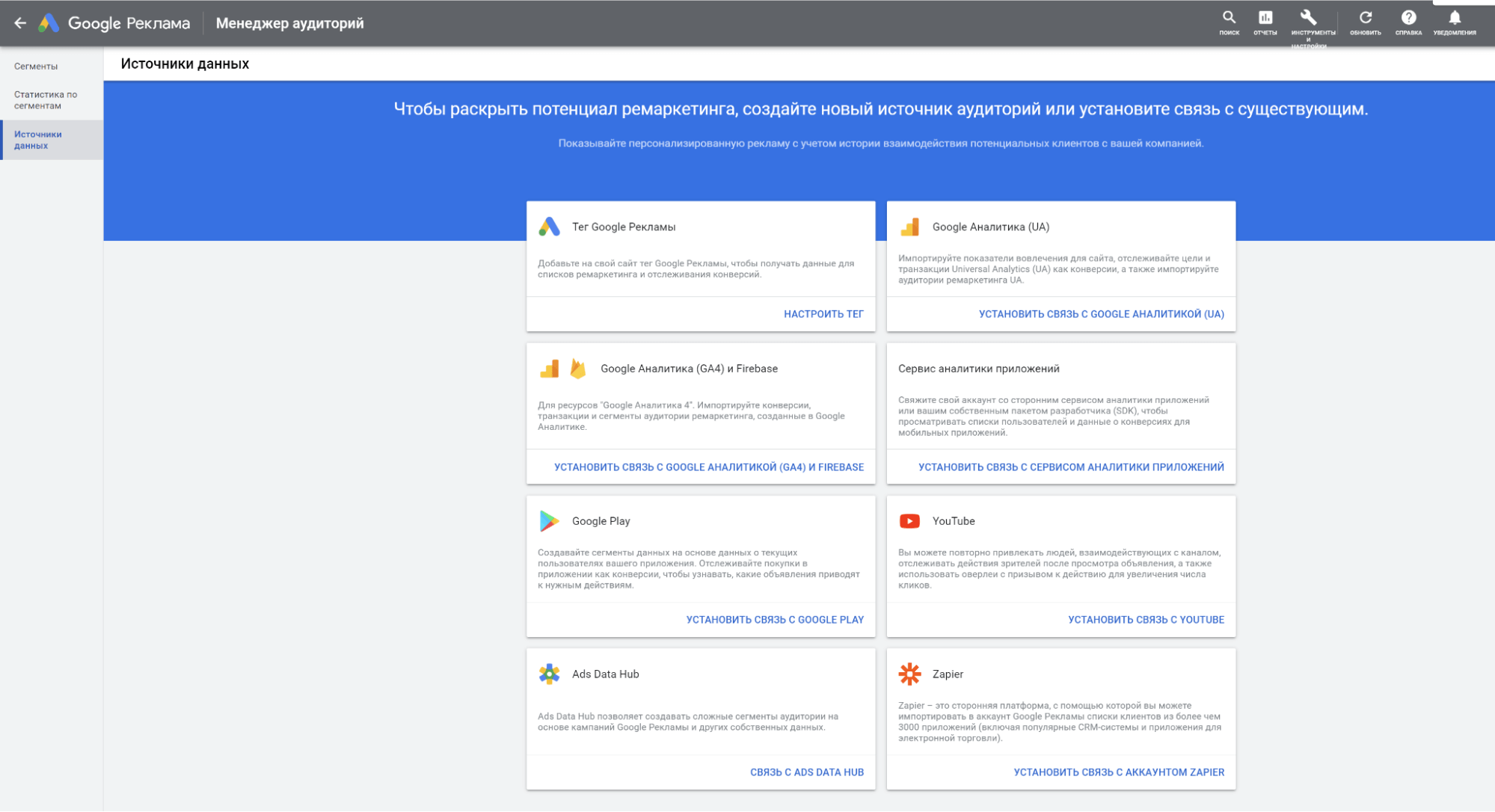Click the Google Аналитика (UA) card title
Viewport: 1495px width, 812px height.
[991, 227]
